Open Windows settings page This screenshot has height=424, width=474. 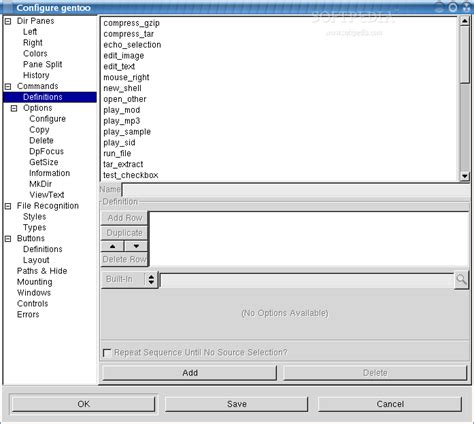(x=34, y=293)
